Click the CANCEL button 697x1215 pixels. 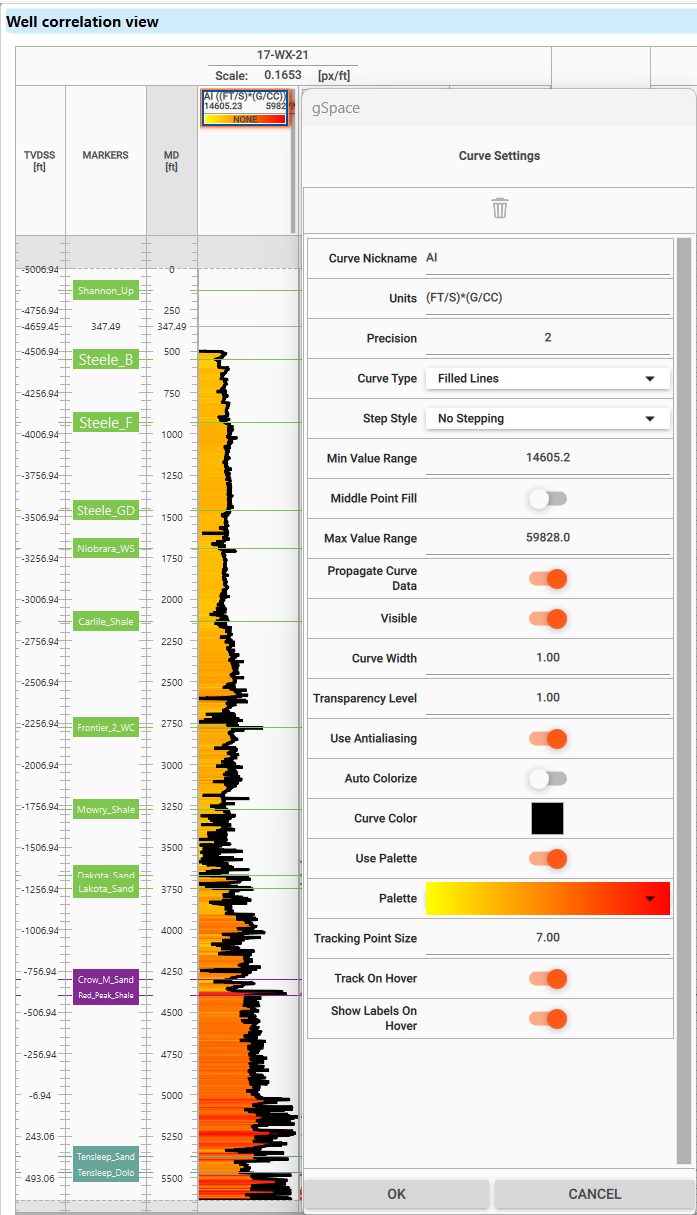pyautogui.click(x=594, y=1194)
